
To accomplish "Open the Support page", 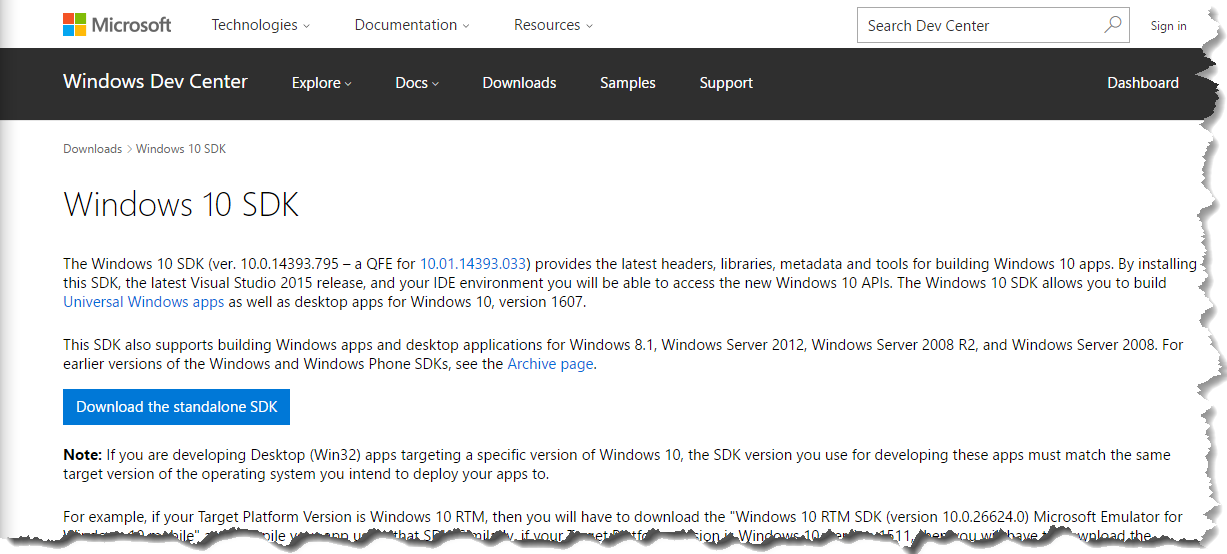I will point(726,83).
